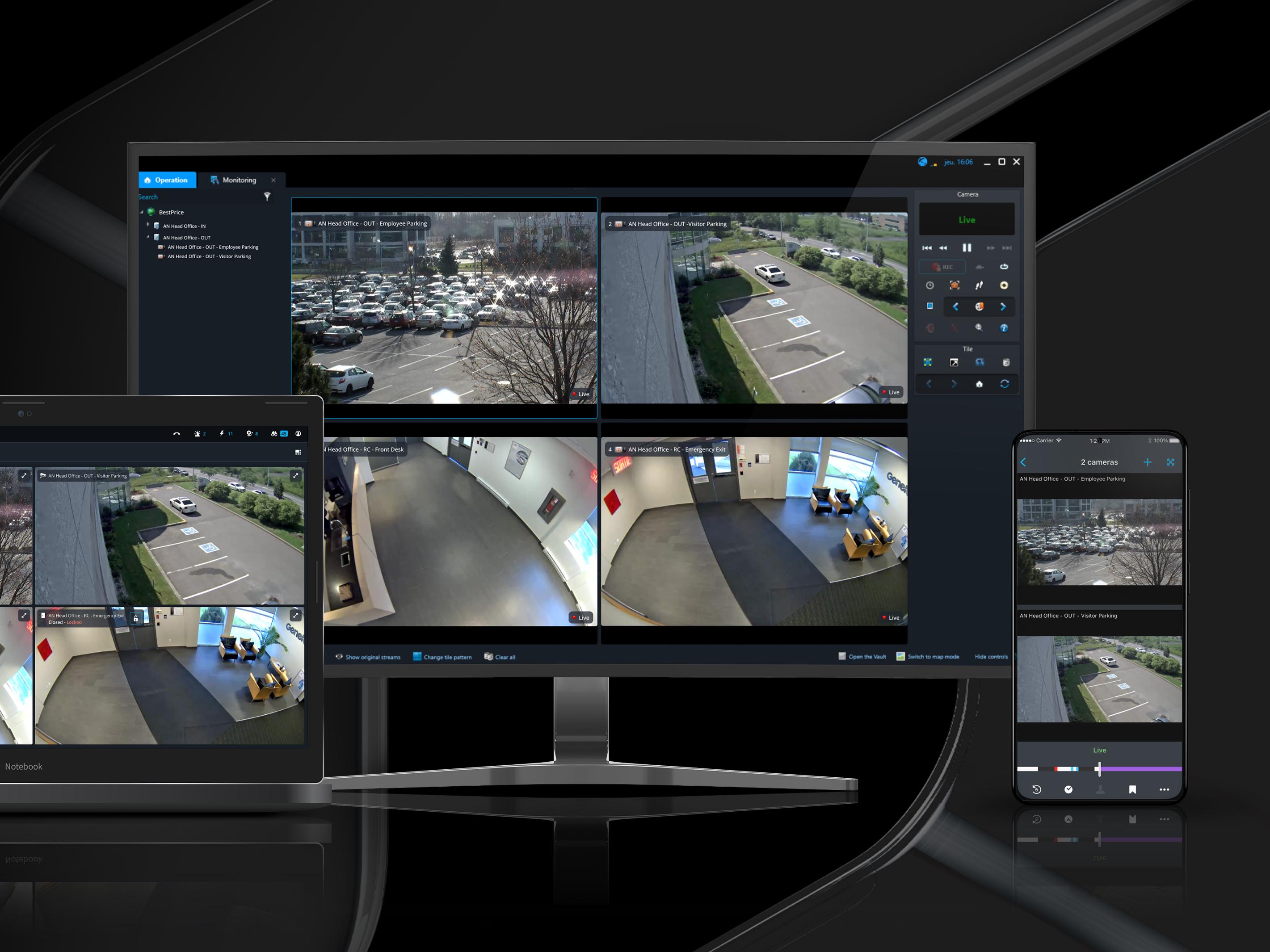Toggle door lock on Emergency Exit tile
Viewport: 1270px width, 952px height.
[x=135, y=619]
